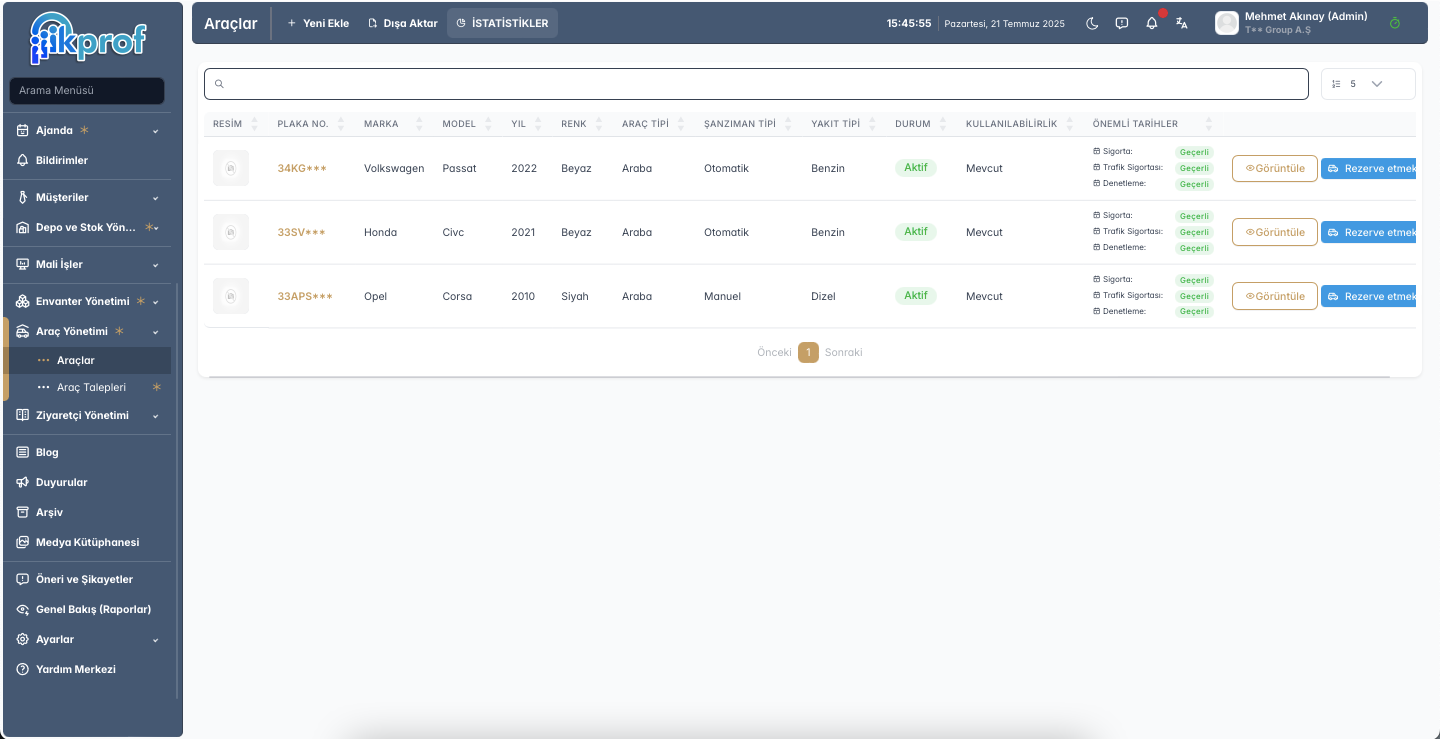Sort by YIL column arrows
Screen dimensions: 1440x739
tap(538, 124)
